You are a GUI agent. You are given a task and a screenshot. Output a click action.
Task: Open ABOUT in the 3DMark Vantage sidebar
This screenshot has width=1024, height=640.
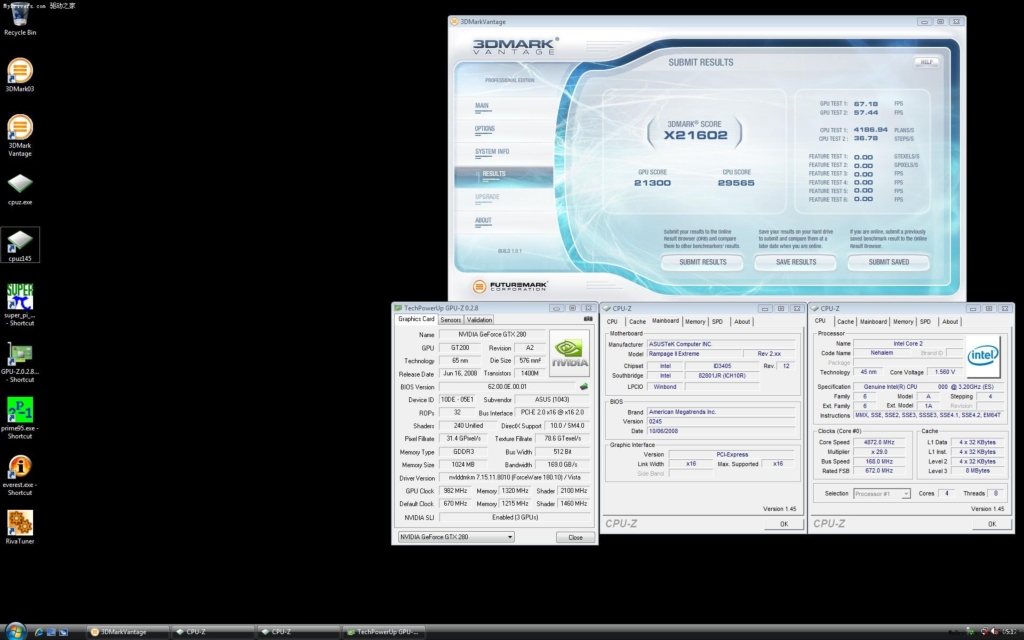tap(483, 221)
